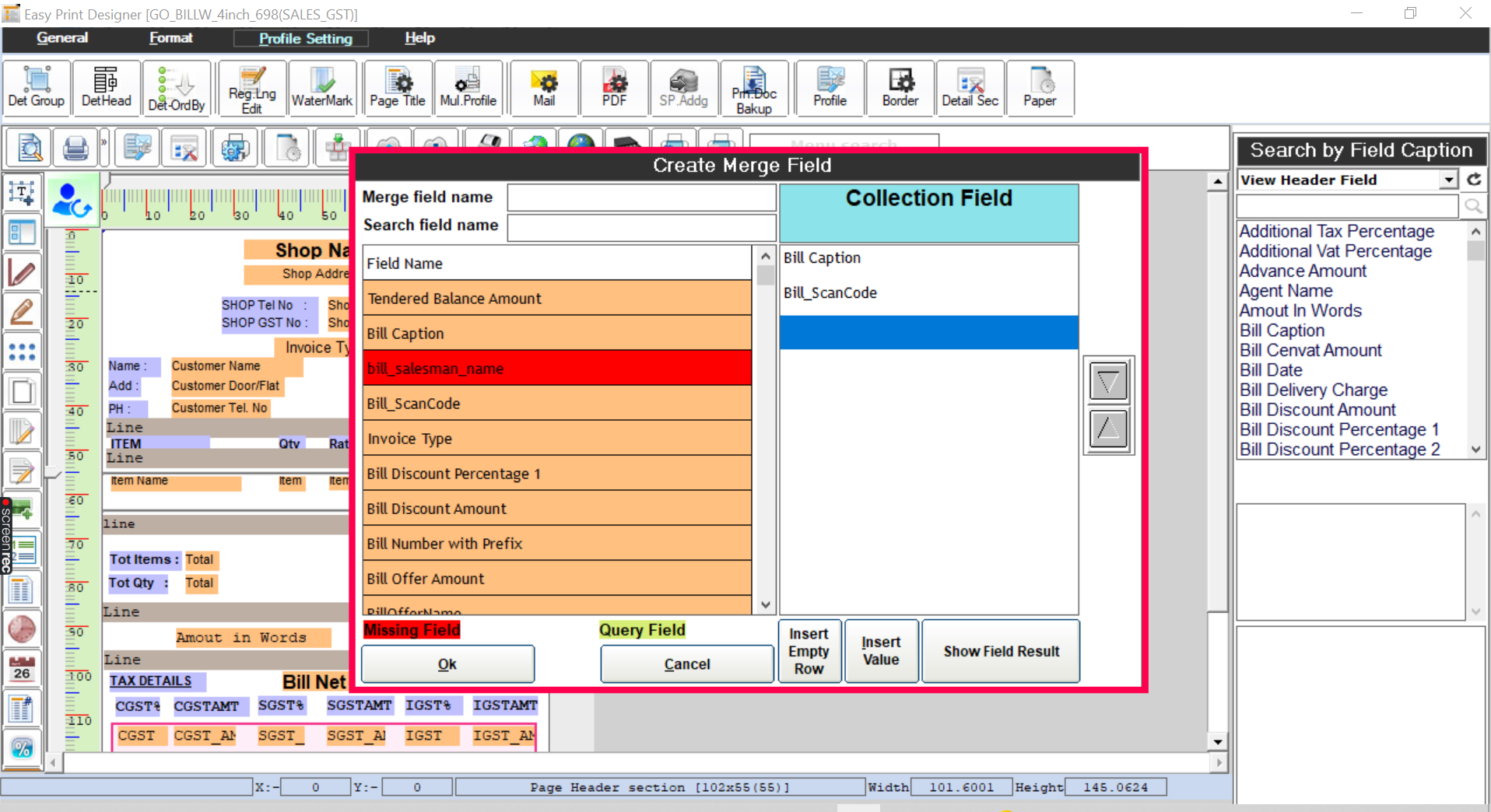This screenshot has width=1491, height=812.
Task: Click the search magnifier in right panel
Action: pos(1473,205)
